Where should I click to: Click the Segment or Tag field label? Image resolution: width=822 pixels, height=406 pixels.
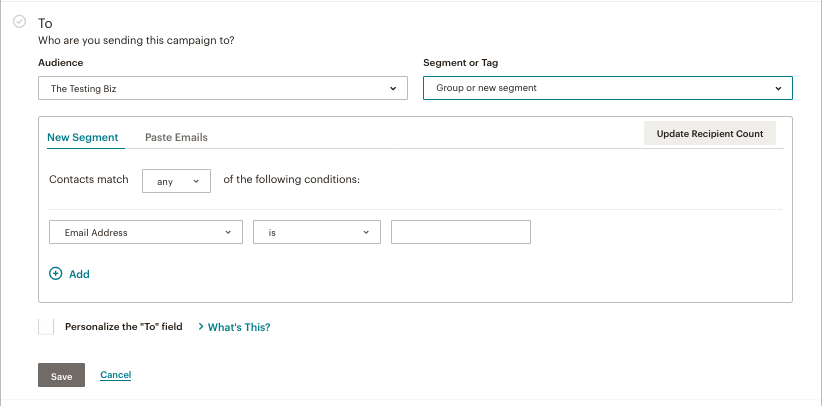click(x=461, y=63)
